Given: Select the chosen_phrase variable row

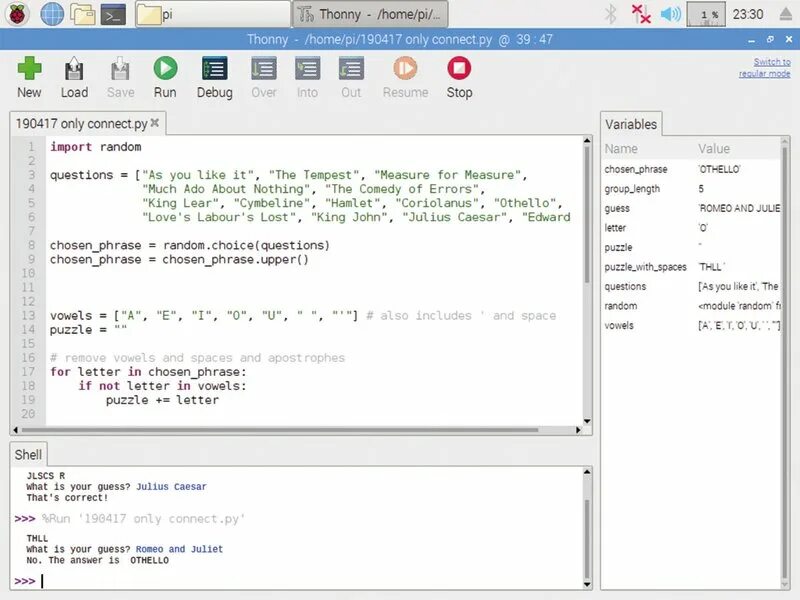Looking at the screenshot, I should coord(691,169).
